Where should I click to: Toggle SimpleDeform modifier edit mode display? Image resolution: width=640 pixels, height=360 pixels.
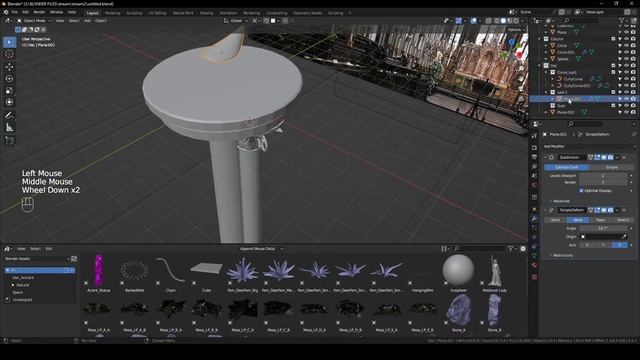click(x=597, y=210)
